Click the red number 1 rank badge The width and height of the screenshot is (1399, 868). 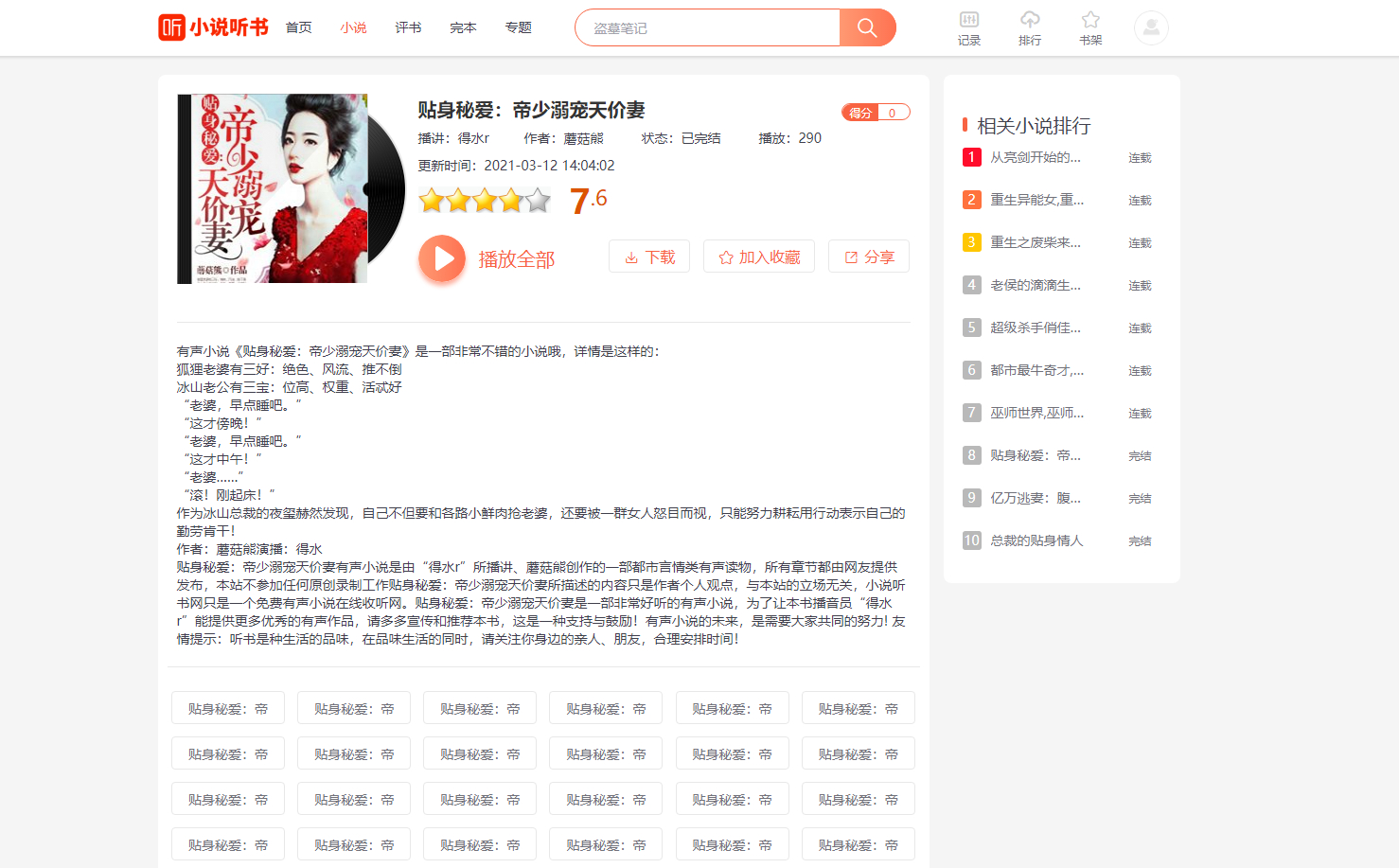[971, 157]
